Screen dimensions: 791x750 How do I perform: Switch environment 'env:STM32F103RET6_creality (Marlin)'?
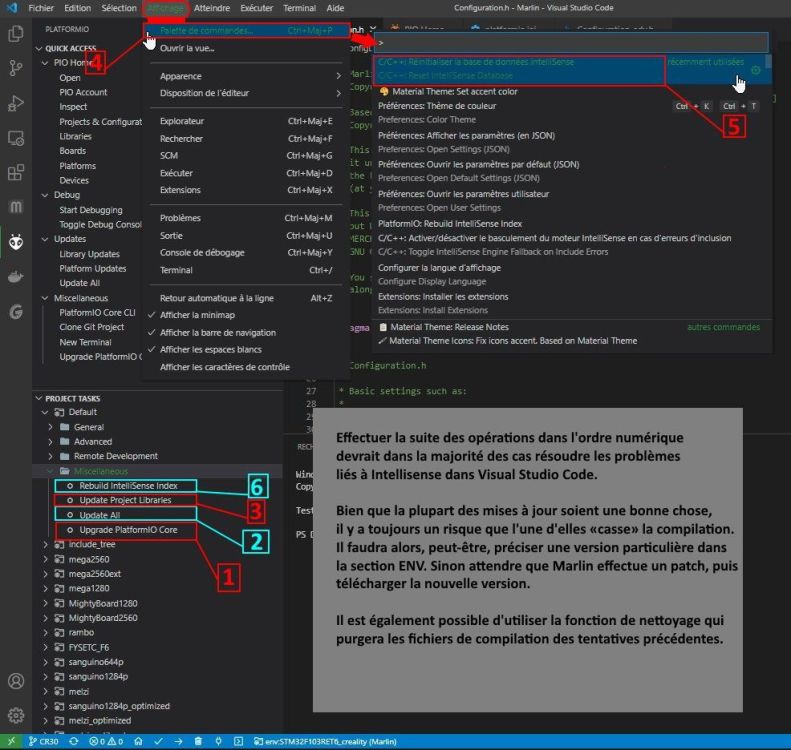click(325, 741)
